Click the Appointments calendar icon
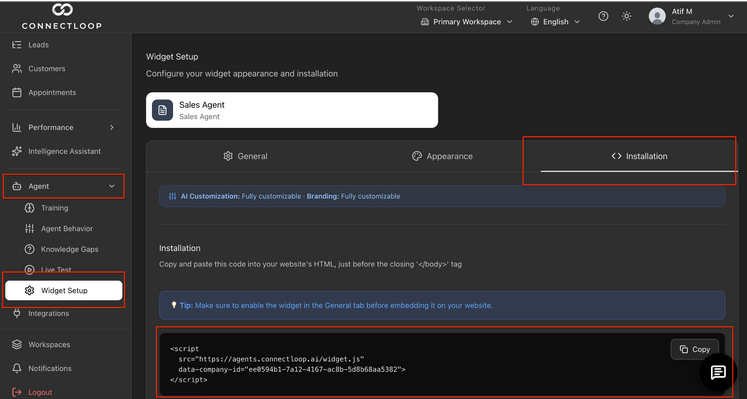 click(x=17, y=92)
